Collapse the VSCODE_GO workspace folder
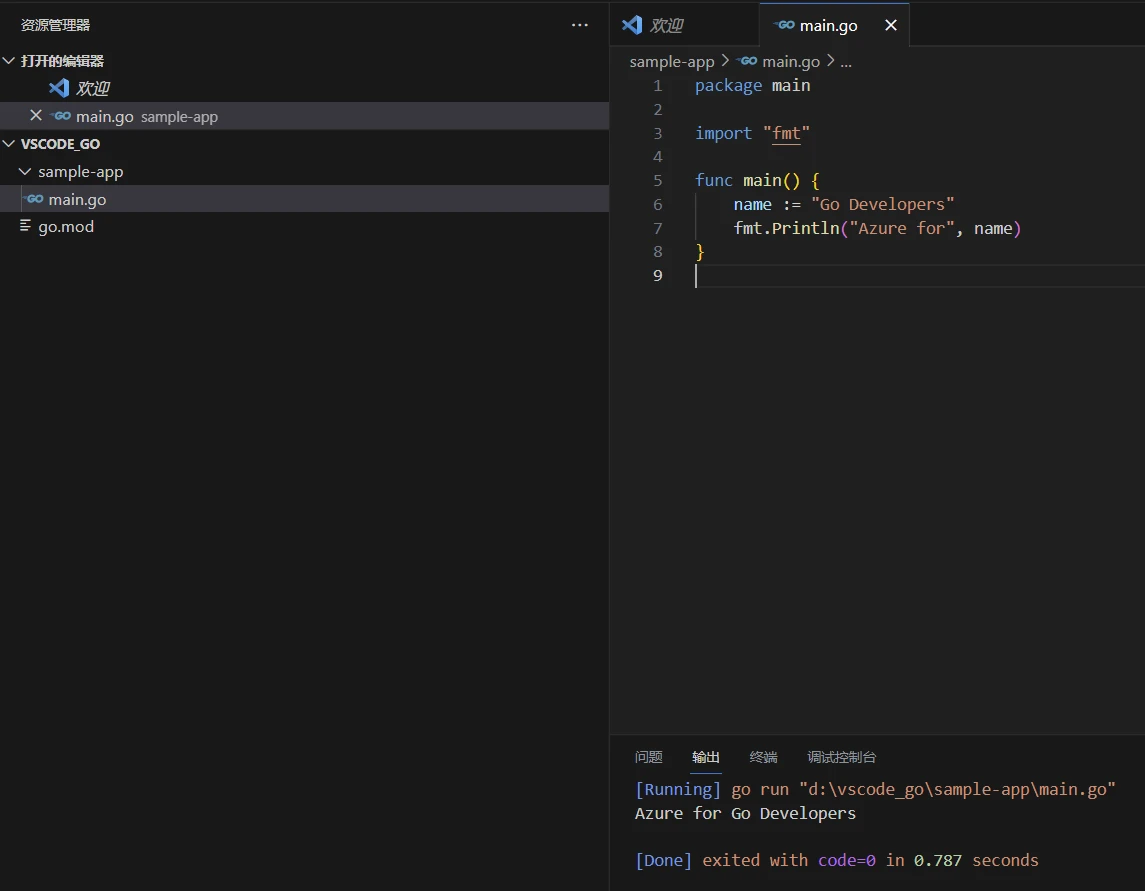 coord(9,144)
